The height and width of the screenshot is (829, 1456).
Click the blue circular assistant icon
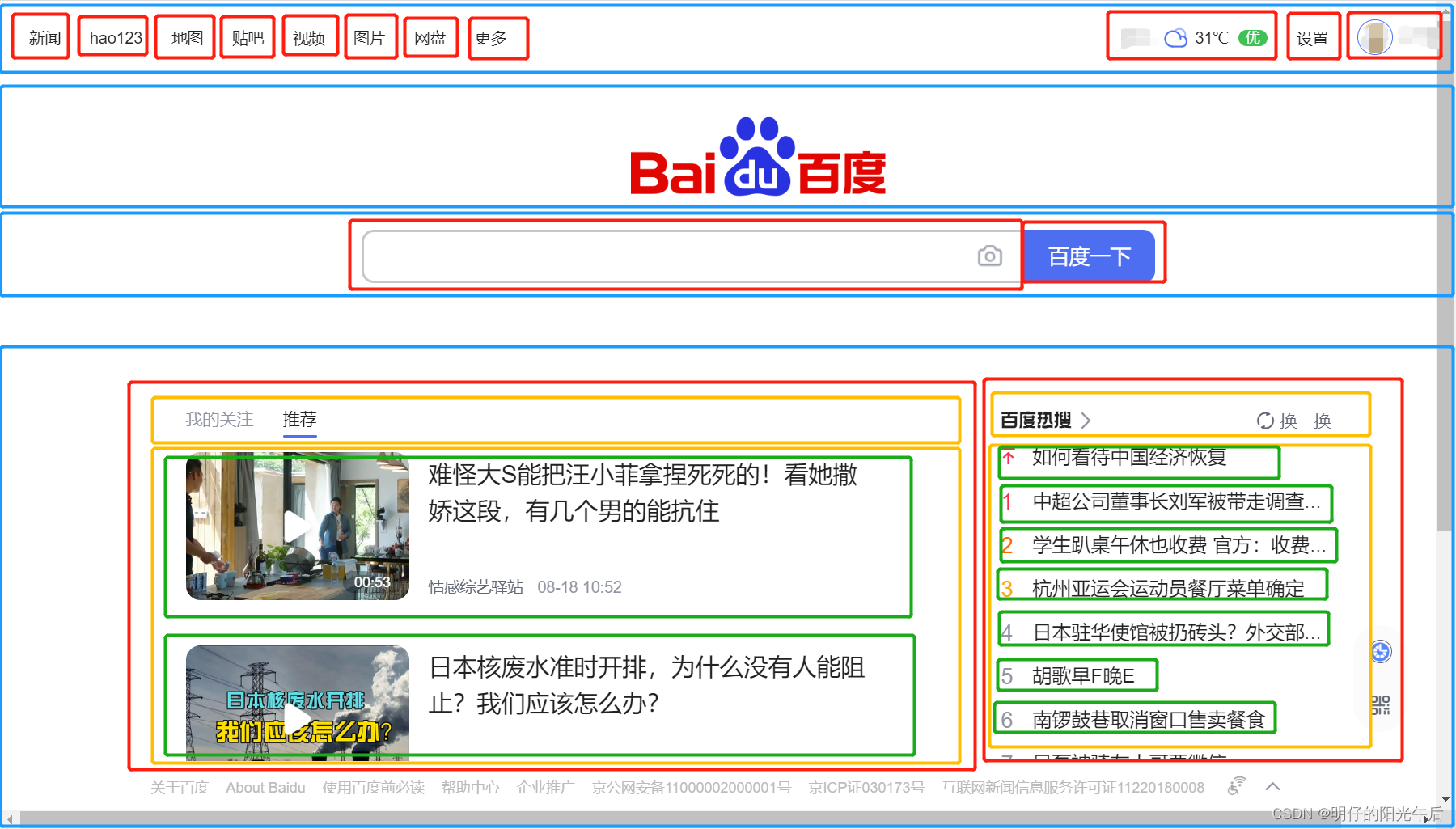[1381, 651]
